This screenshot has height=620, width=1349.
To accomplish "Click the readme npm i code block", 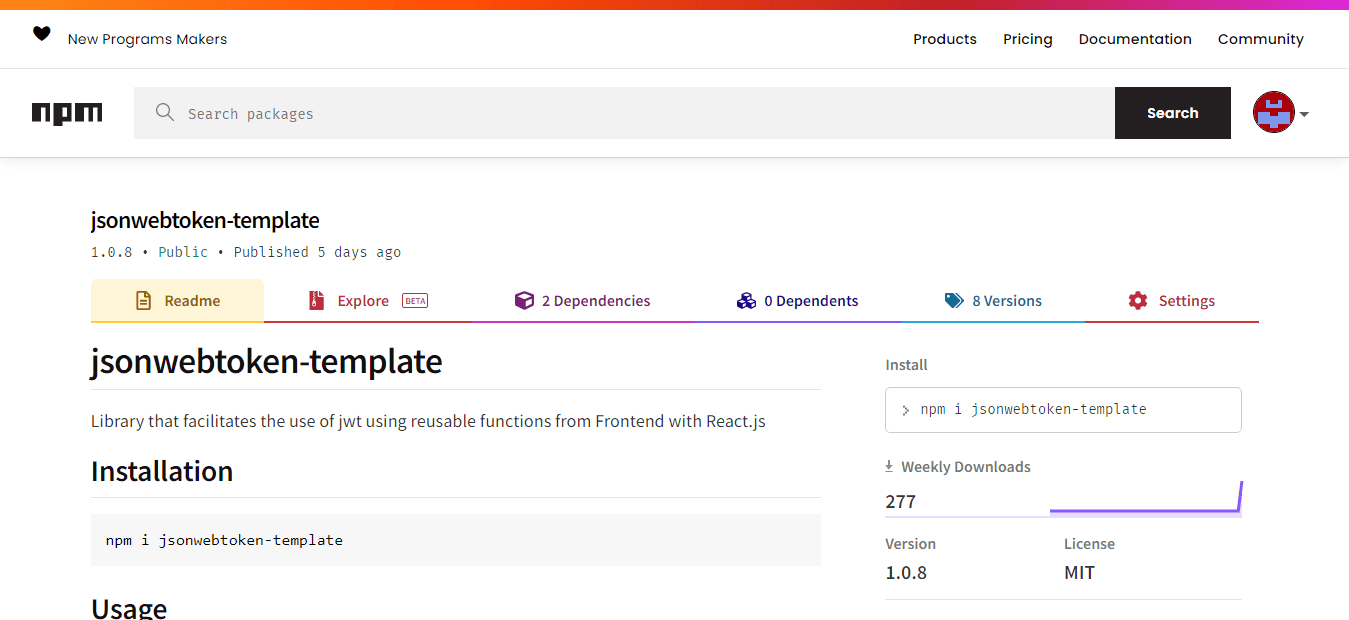I will (x=456, y=540).
